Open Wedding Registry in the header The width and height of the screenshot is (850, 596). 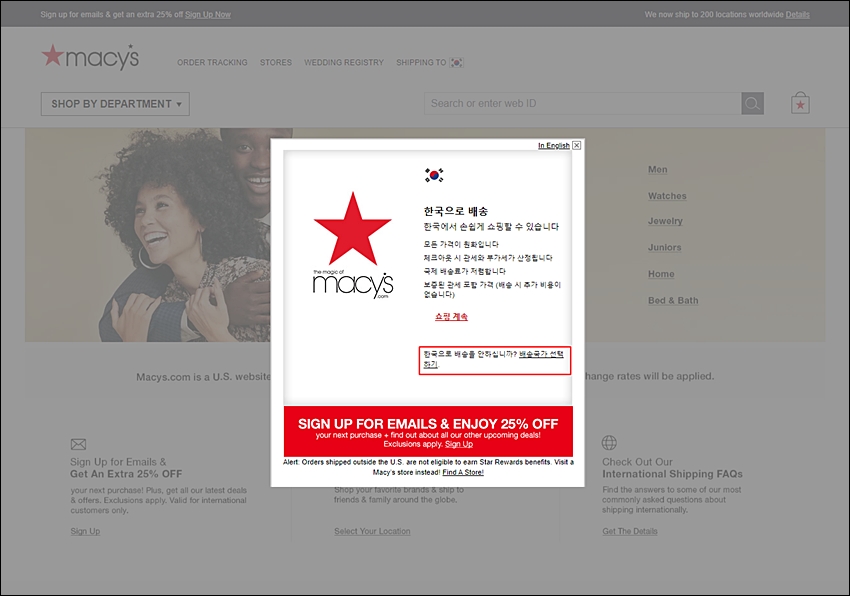coord(344,62)
